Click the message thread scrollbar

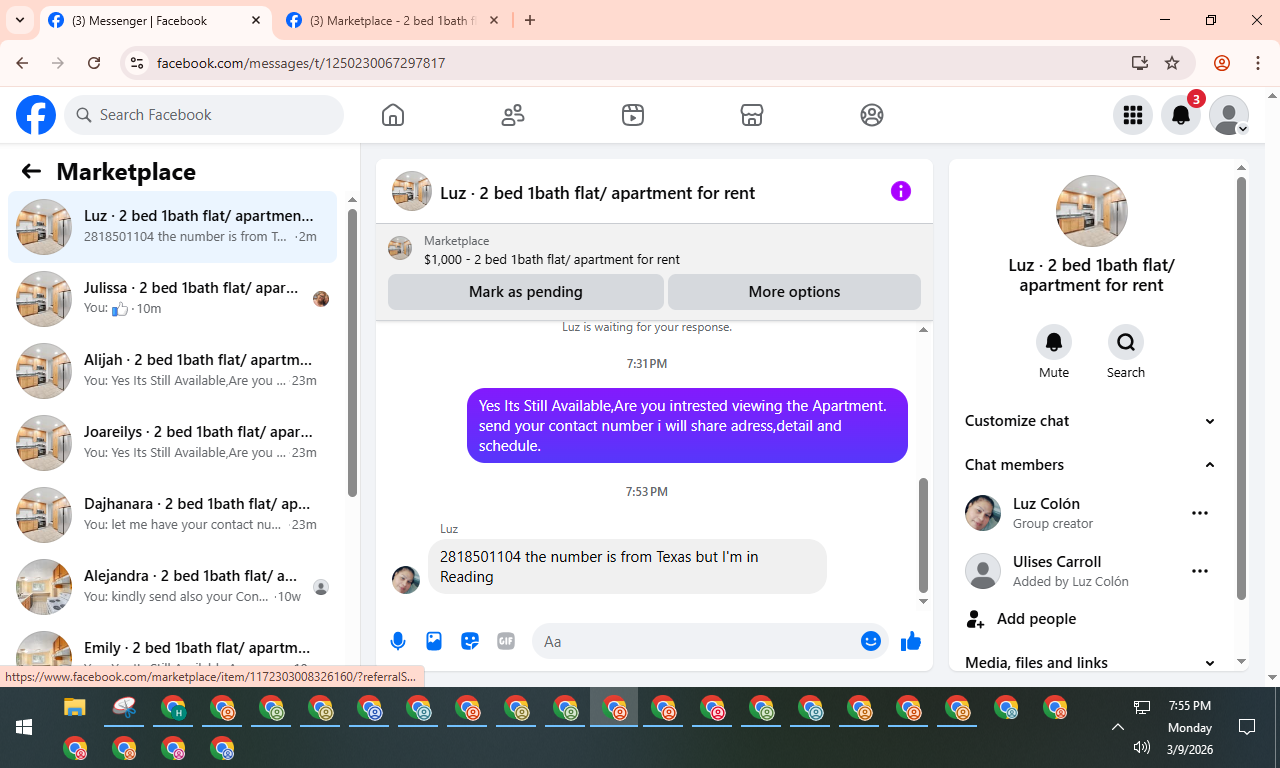(923, 535)
